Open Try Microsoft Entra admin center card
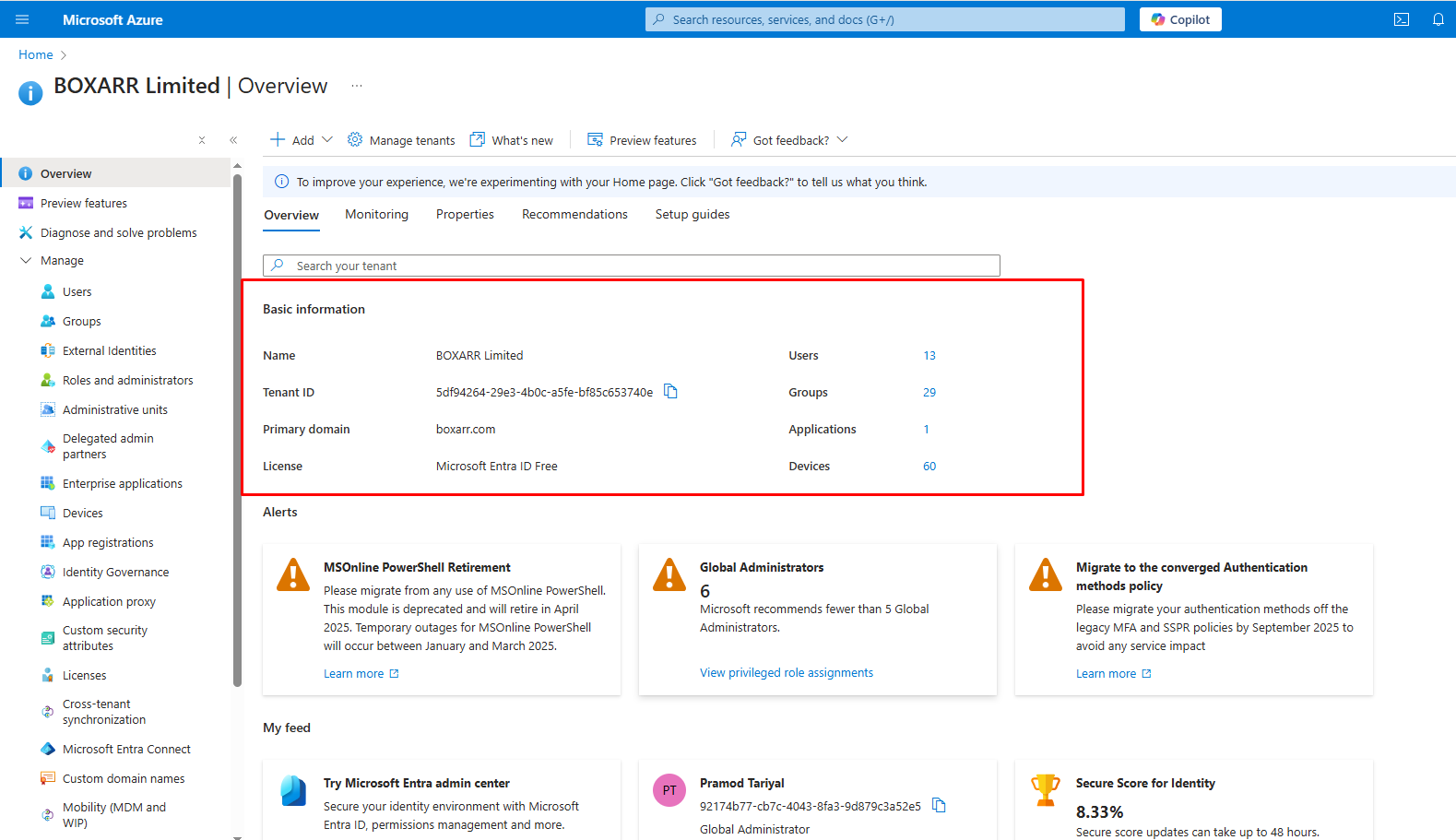Screen dimensions: 1456x840 click(x=442, y=799)
